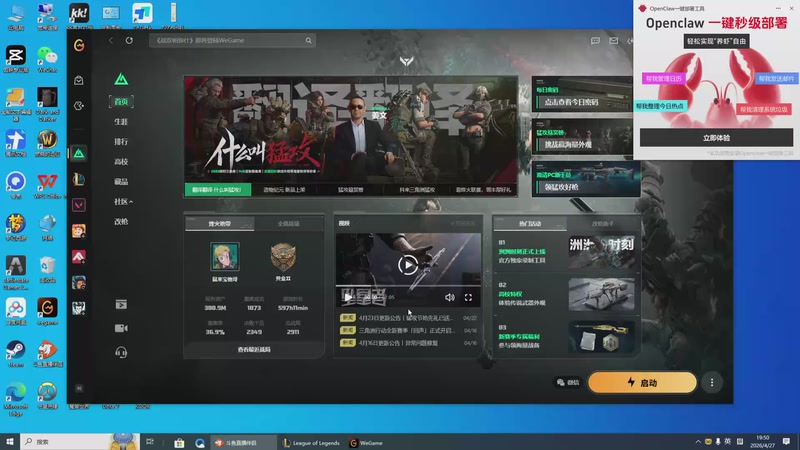This screenshot has height=450, width=800.
Task: Select the white masked face game icon
Action: (79, 308)
